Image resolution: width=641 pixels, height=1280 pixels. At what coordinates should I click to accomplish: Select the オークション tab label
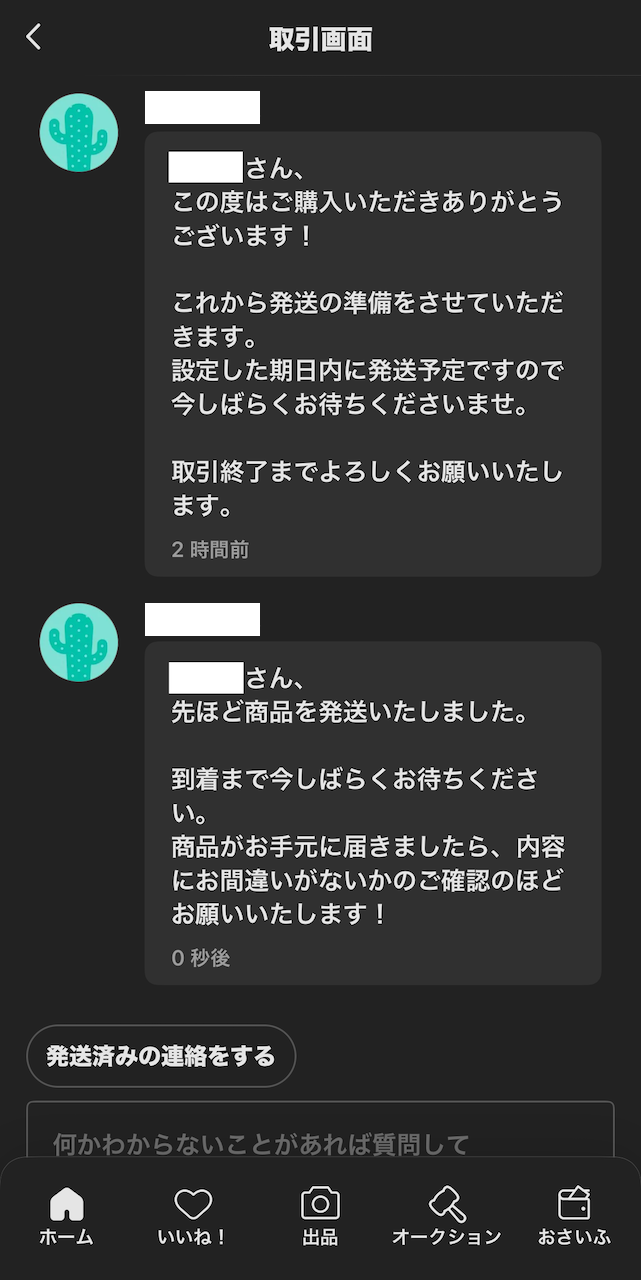(x=446, y=1237)
